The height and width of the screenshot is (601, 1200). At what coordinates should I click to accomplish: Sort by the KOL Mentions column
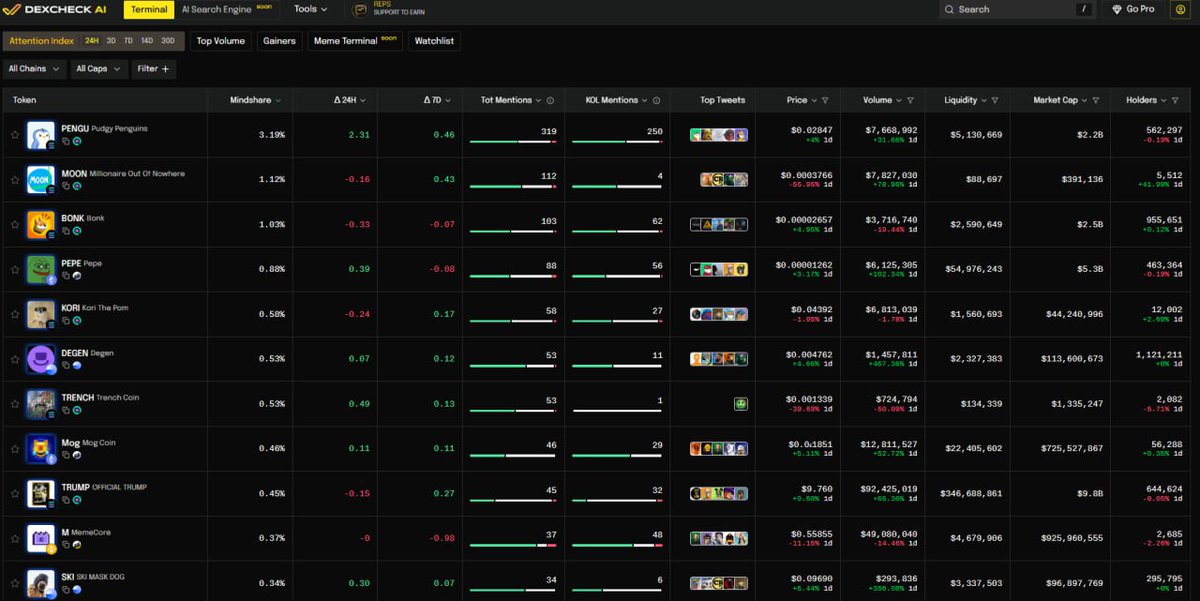point(617,100)
